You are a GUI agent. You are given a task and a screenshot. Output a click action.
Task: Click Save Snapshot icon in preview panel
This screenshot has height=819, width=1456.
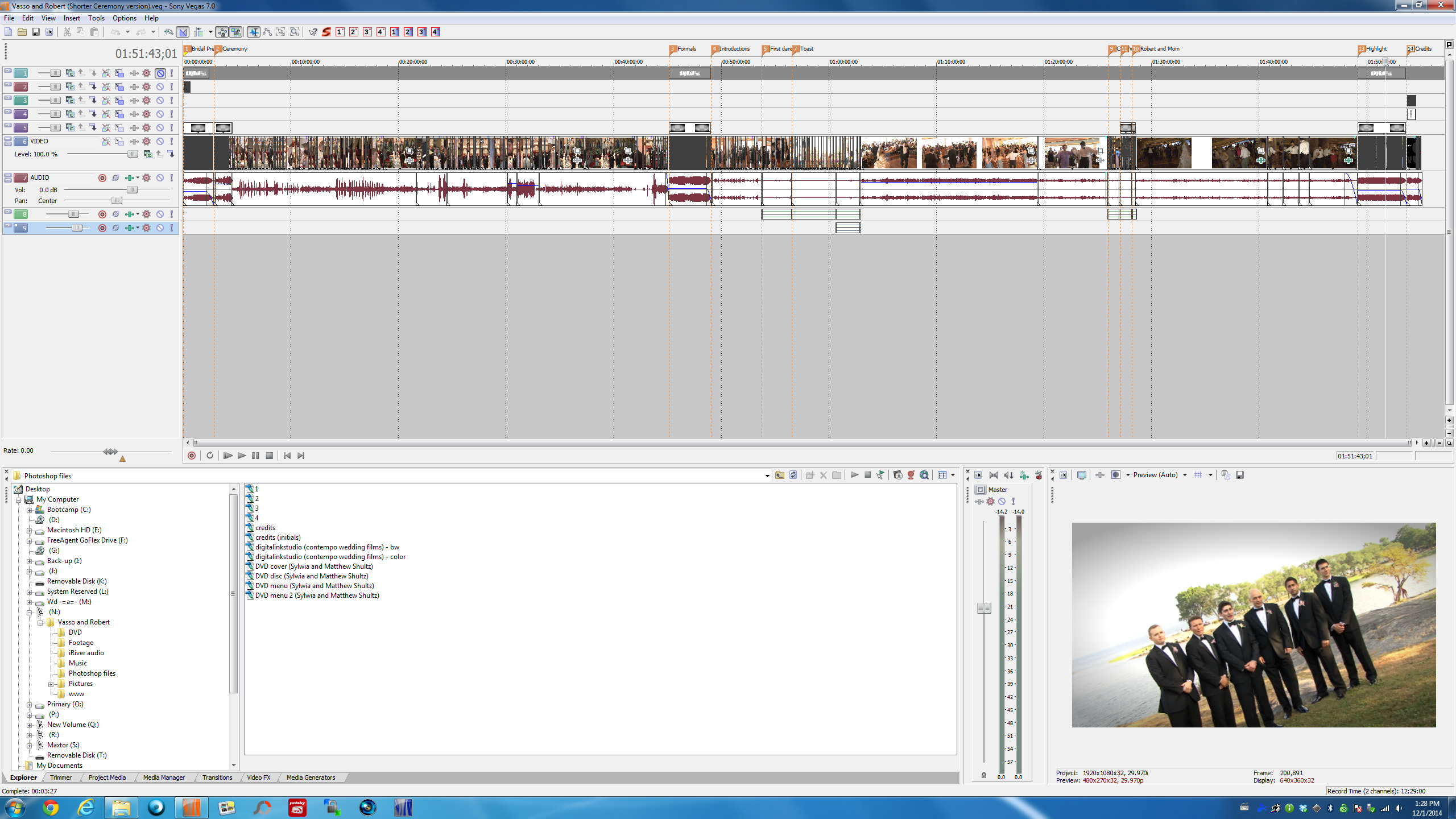[1240, 475]
